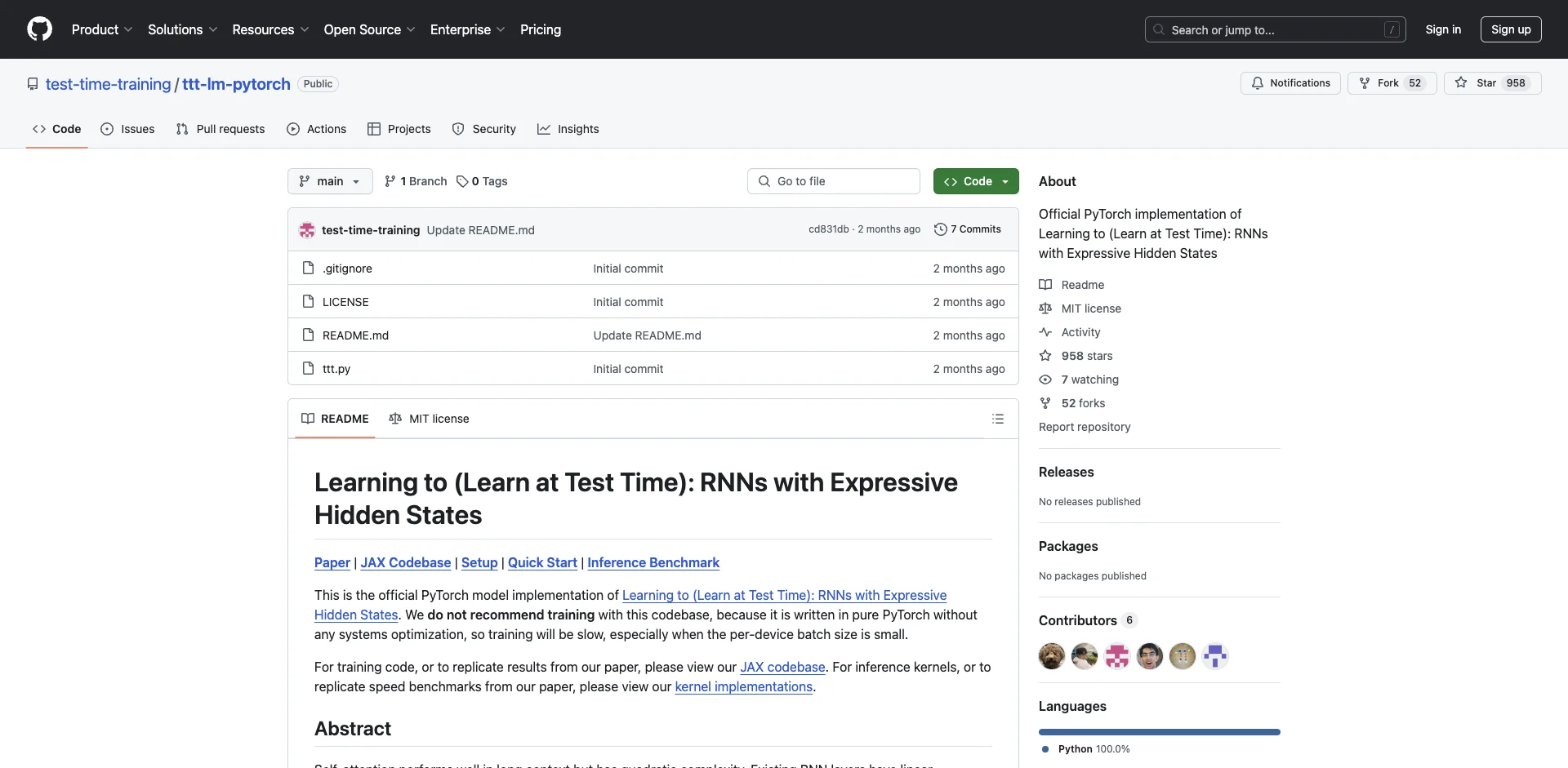Fork this repository

point(1392,83)
